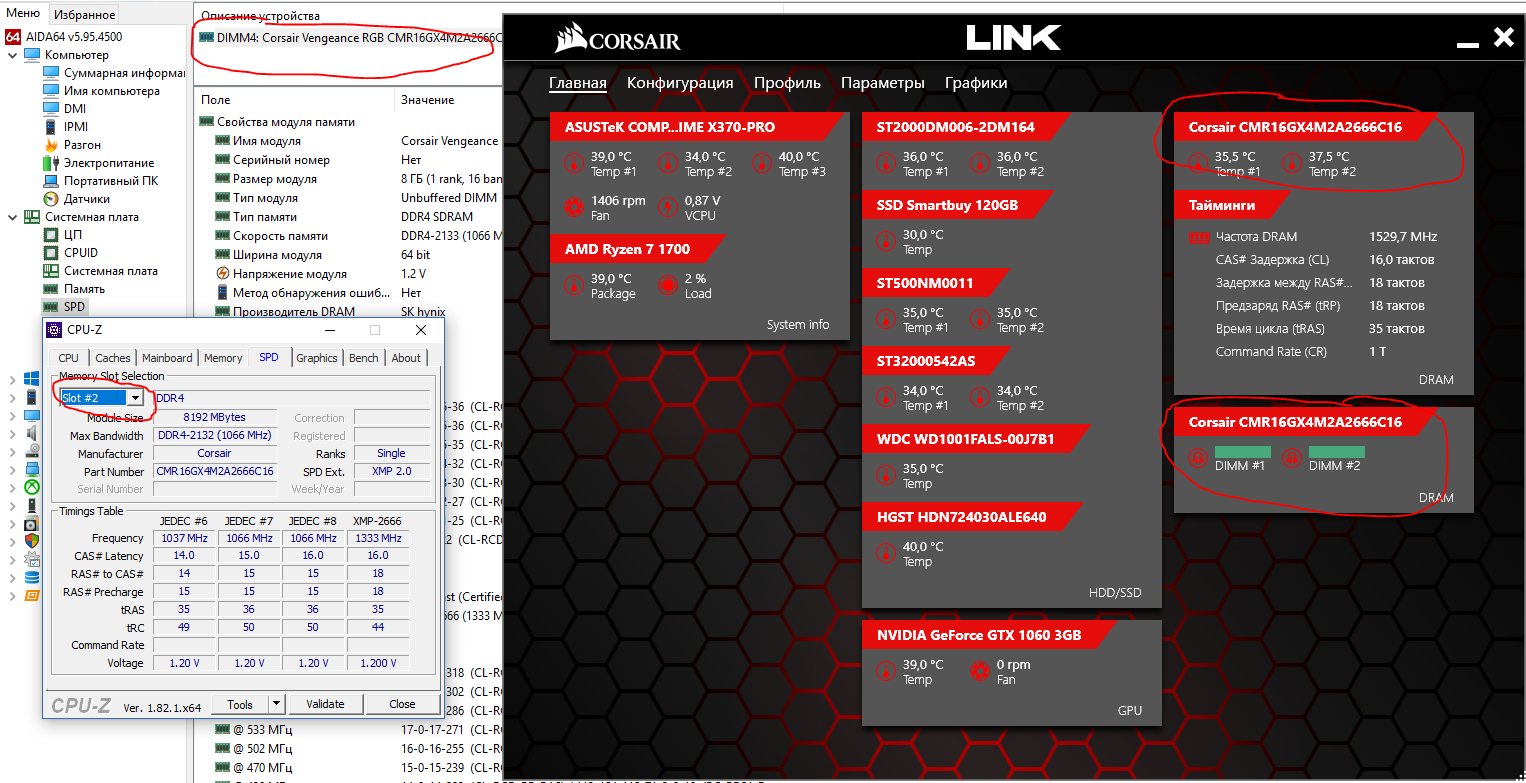The width and height of the screenshot is (1526, 783).
Task: Open the Конфигурация tab in Corsair Link
Action: 680,83
